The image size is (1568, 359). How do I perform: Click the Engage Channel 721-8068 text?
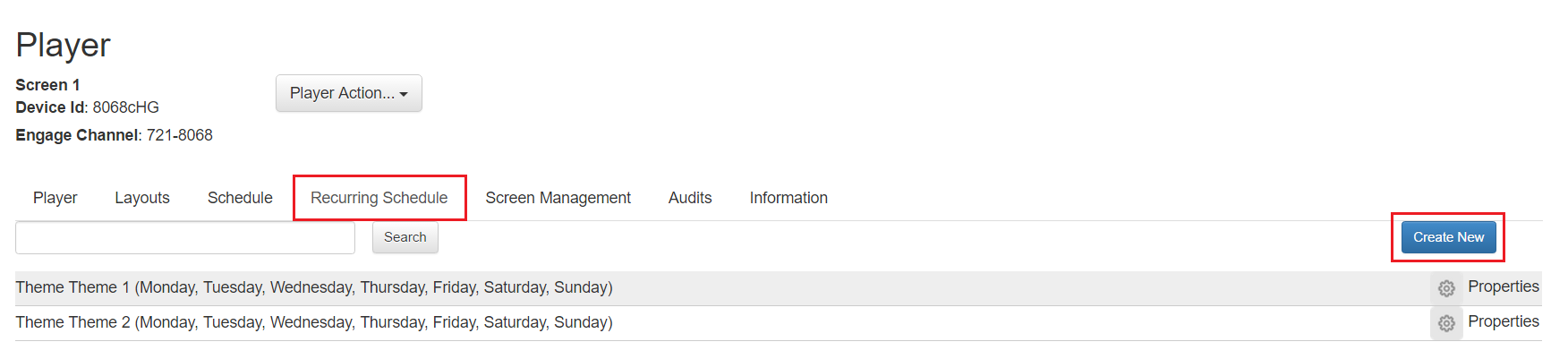point(114,135)
